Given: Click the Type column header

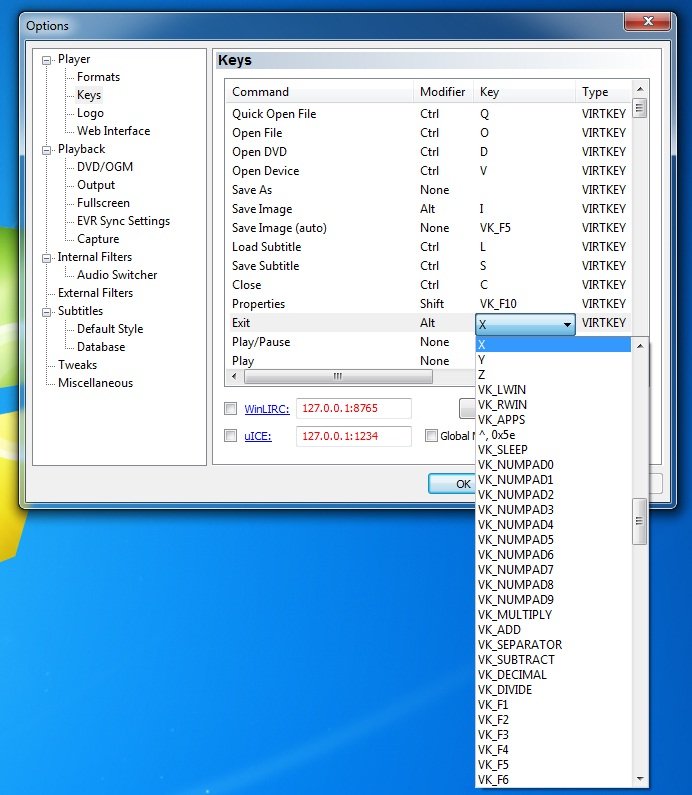Looking at the screenshot, I should point(604,92).
